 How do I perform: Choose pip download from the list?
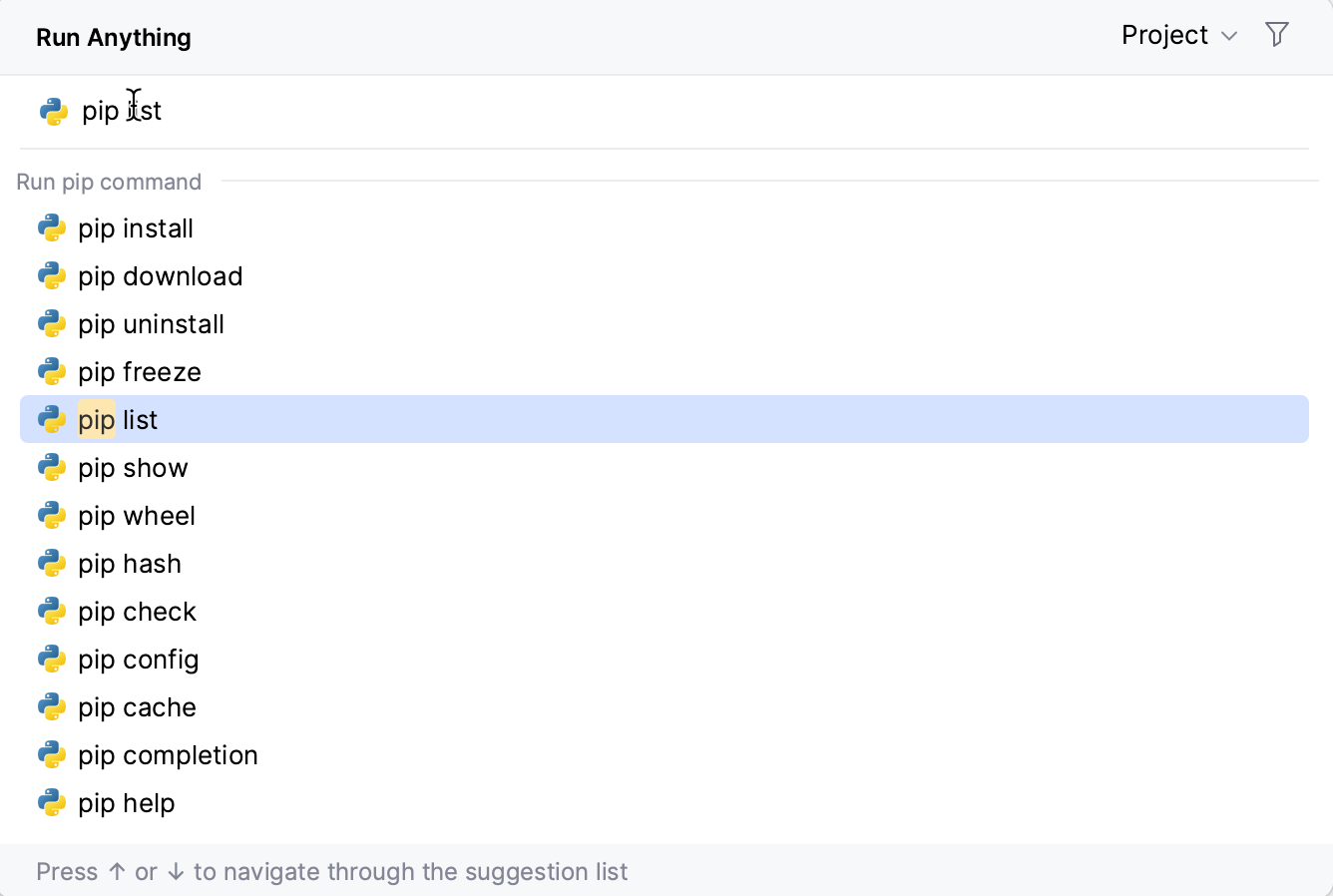[160, 276]
